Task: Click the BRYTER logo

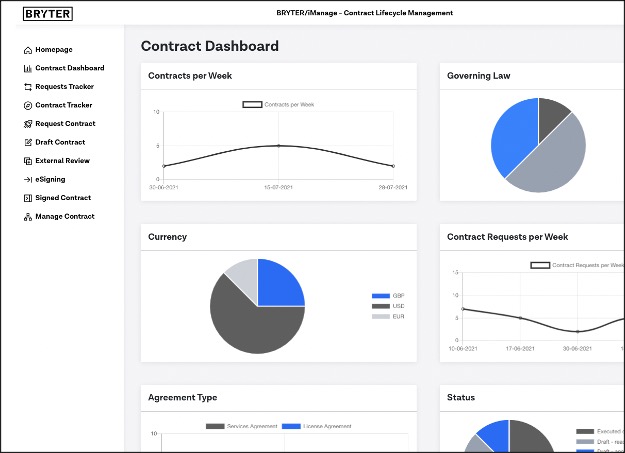Action: coord(48,14)
